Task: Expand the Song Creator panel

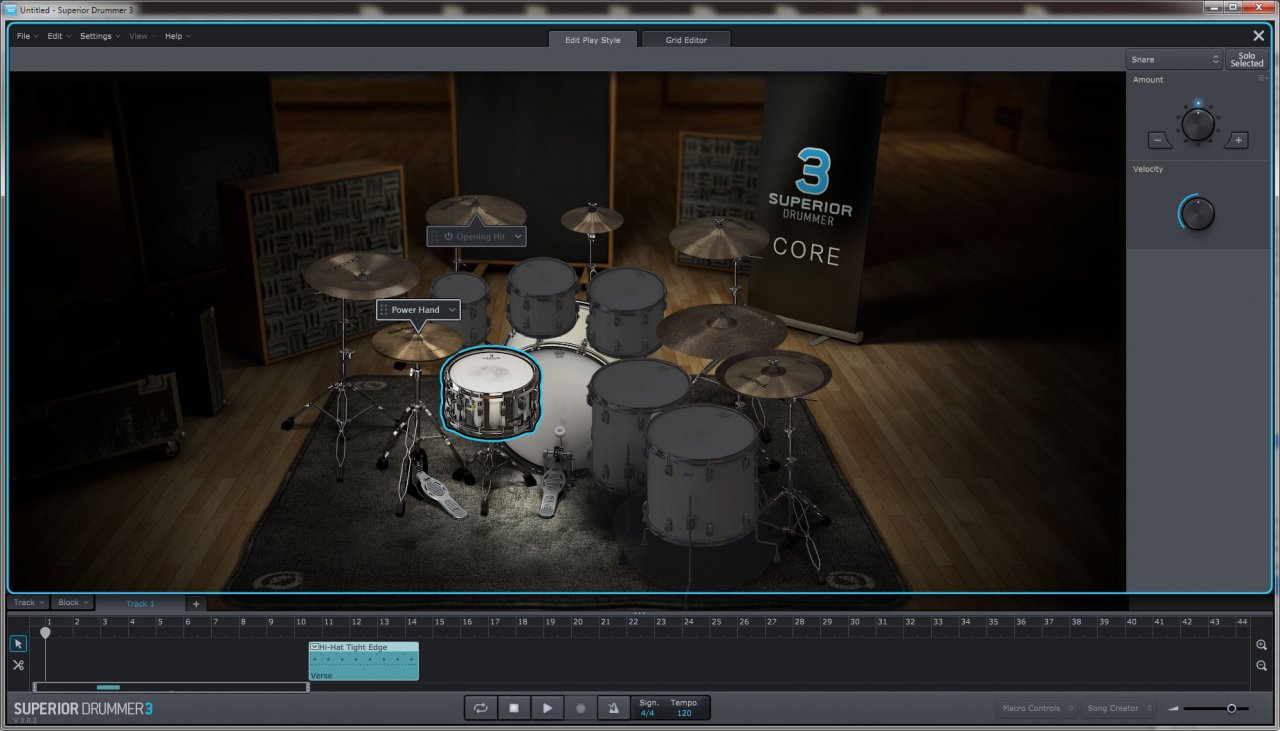Action: (1118, 708)
